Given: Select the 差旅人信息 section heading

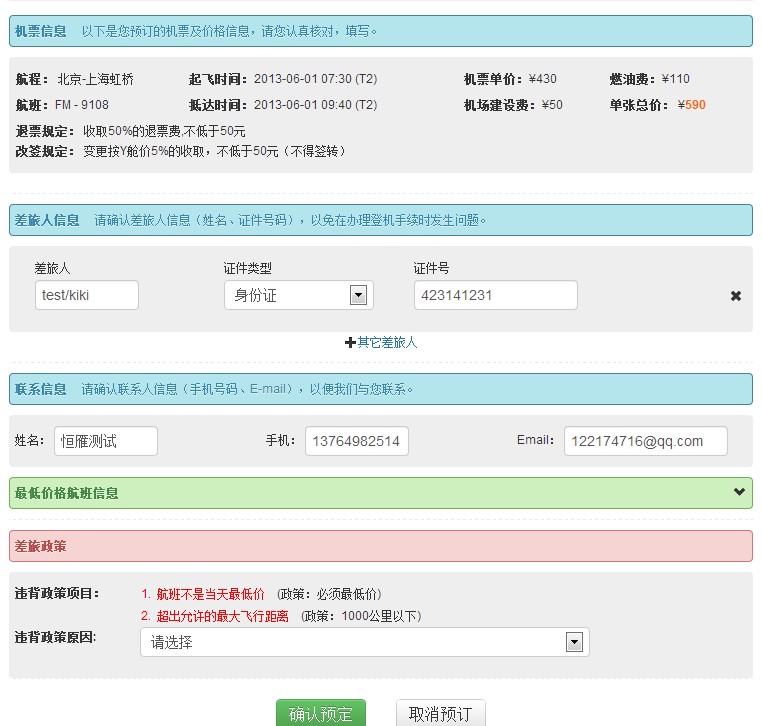Looking at the screenshot, I should click(48, 220).
